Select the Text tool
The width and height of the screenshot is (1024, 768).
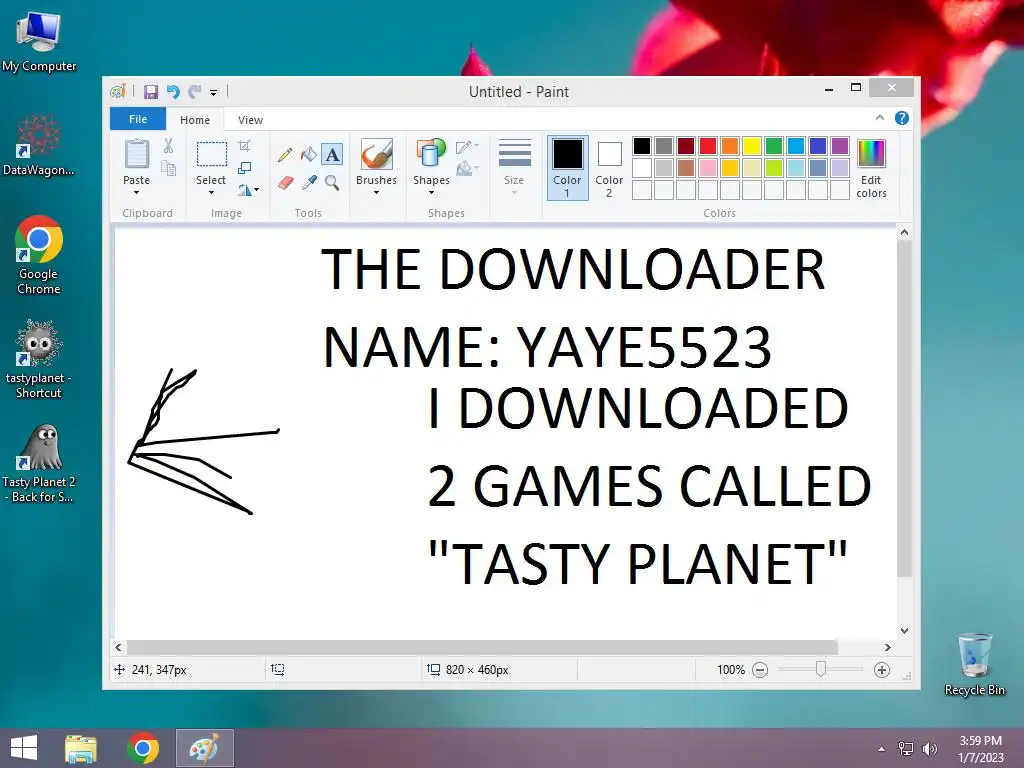[x=332, y=154]
